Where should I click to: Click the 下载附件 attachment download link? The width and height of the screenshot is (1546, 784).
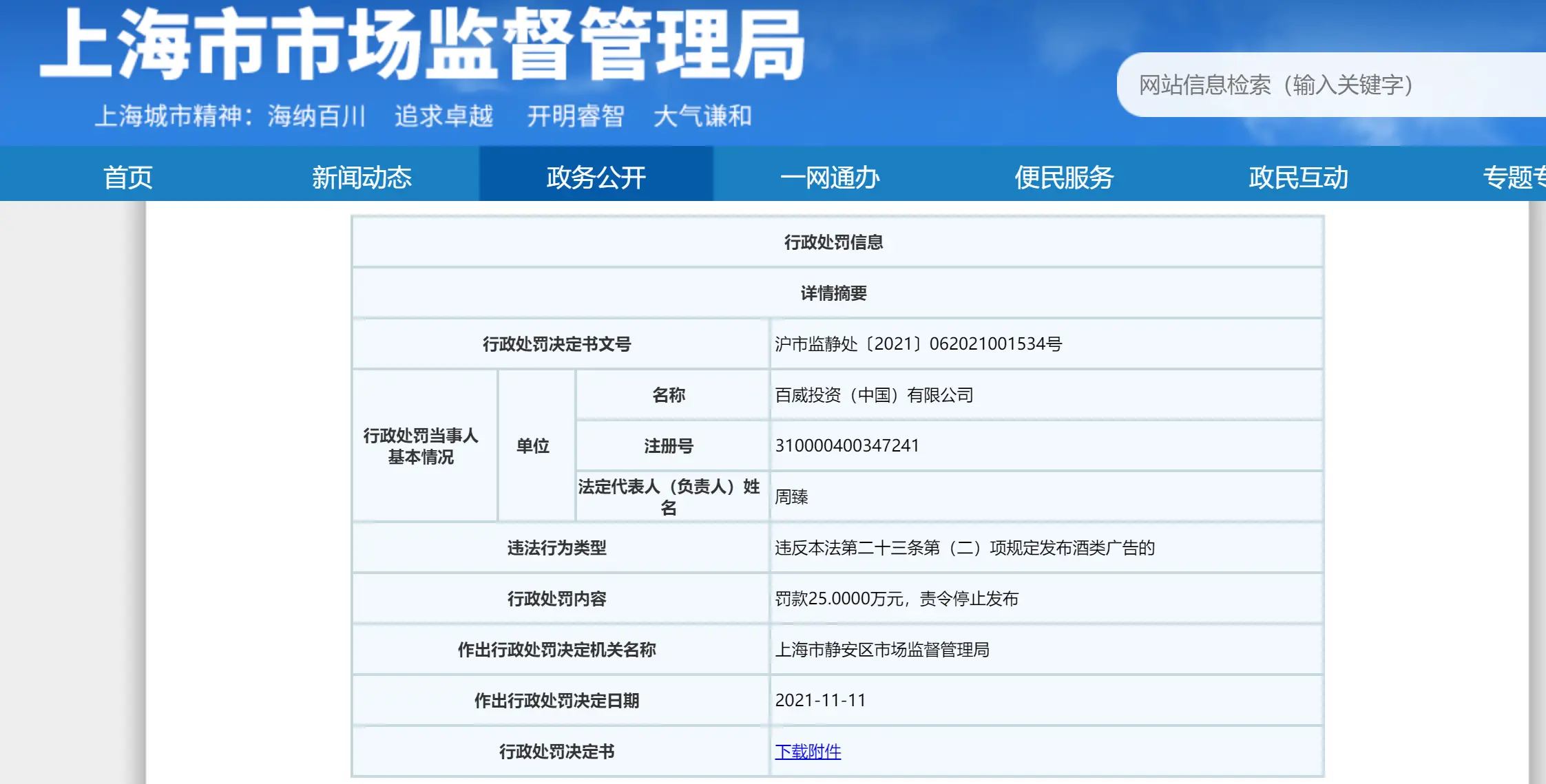(x=808, y=752)
